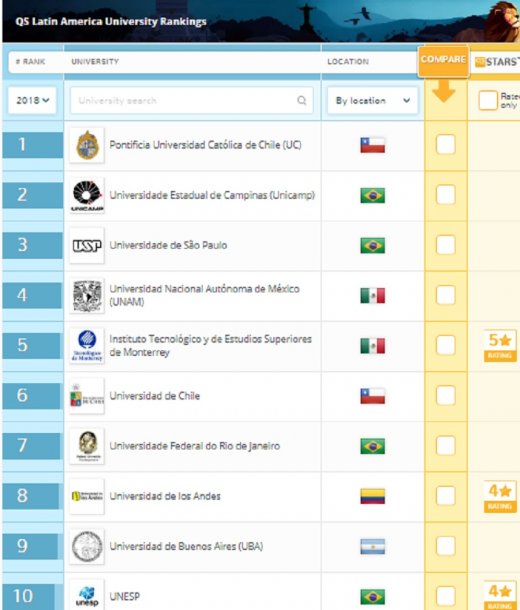The image size is (520, 610).
Task: Click the Mexico flag beside Tecnológico de Monterrey
Action: click(x=373, y=345)
